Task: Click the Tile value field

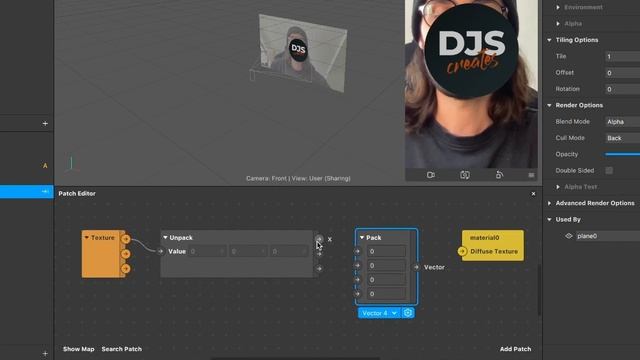Action: coord(622,56)
